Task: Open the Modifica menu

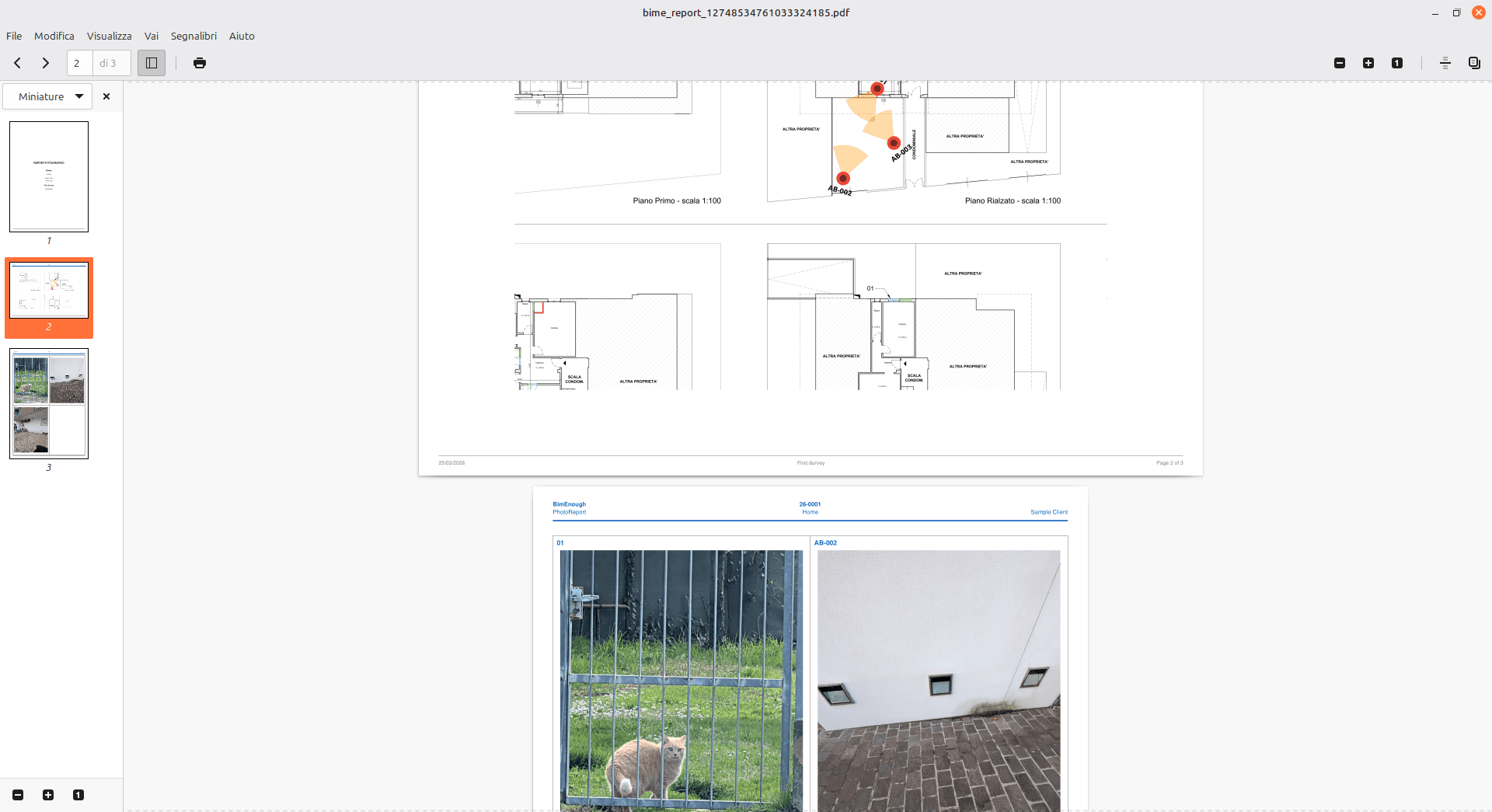Action: point(54,36)
